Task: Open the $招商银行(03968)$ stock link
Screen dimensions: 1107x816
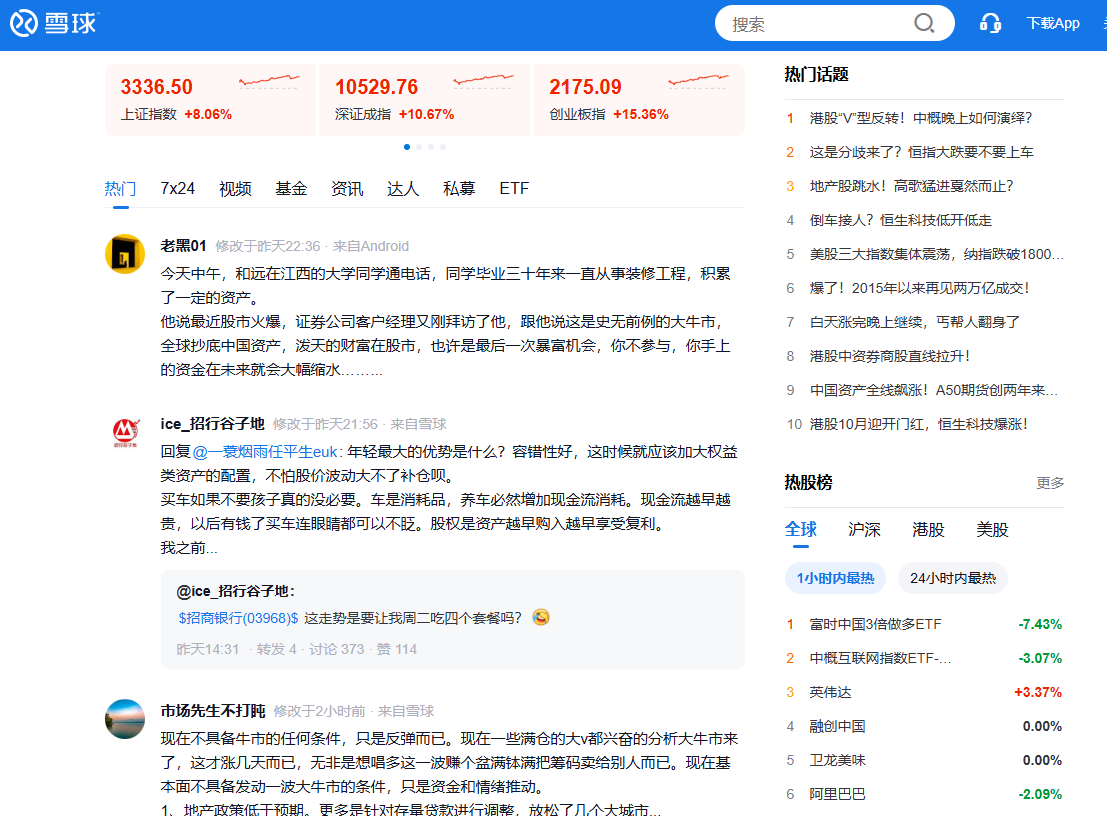Action: click(x=238, y=618)
